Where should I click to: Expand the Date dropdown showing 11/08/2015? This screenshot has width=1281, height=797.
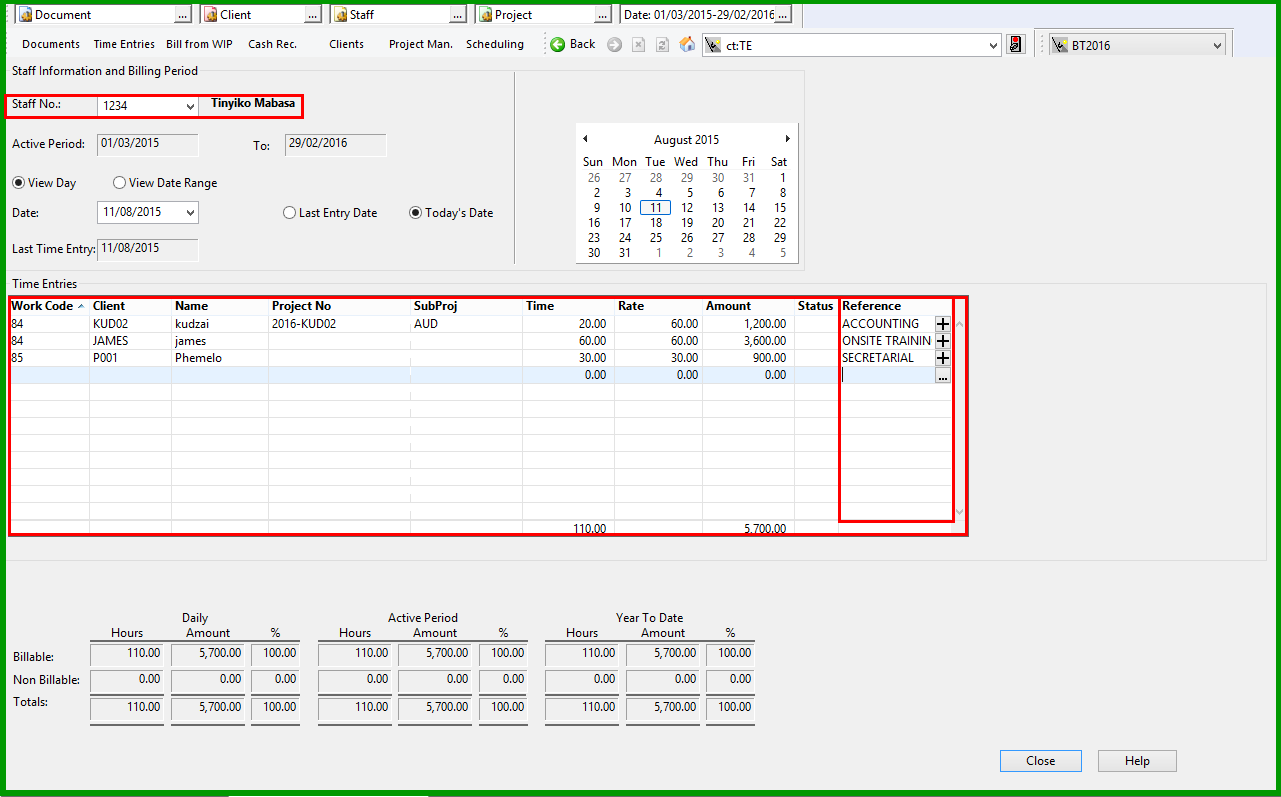(190, 213)
